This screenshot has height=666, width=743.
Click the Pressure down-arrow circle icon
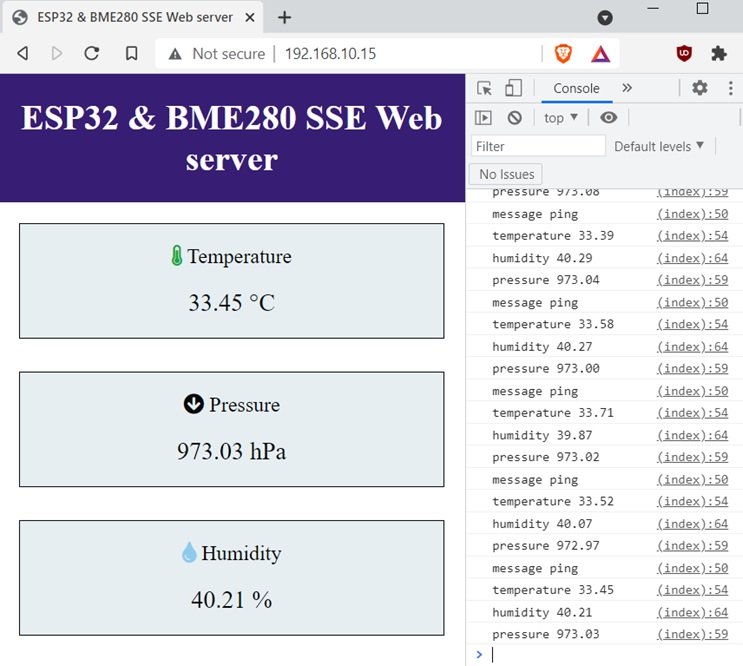pos(193,404)
